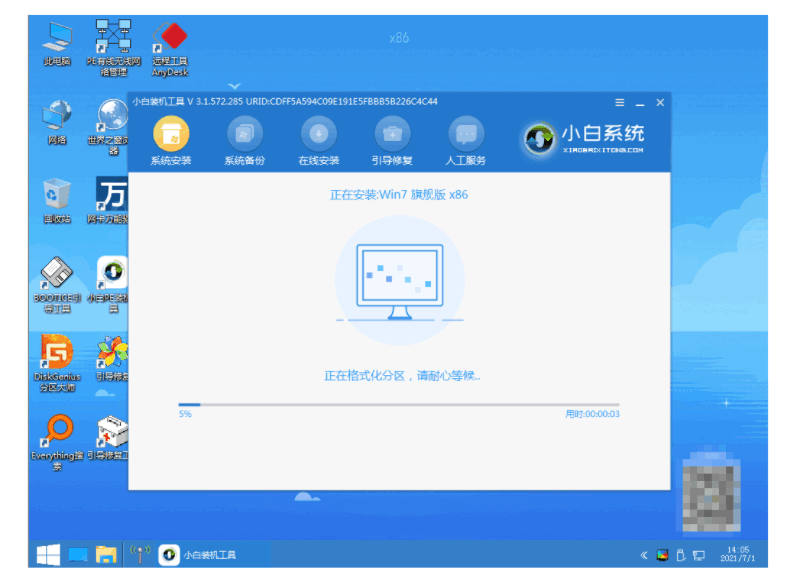Click 正在安装:Win7 旗舰版 x86 heading
The height and width of the screenshot is (585, 798).
tap(399, 195)
